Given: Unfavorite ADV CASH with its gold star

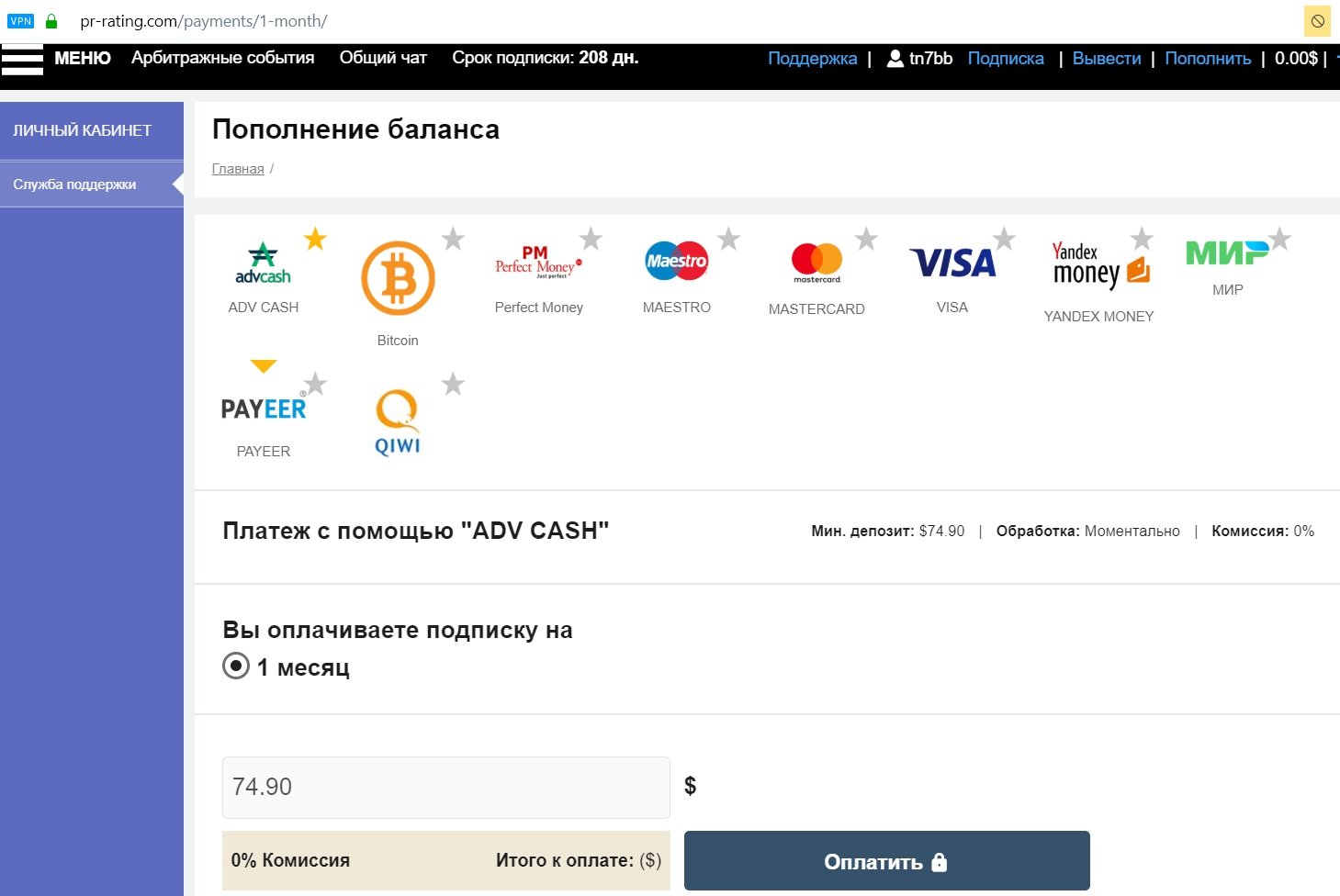Looking at the screenshot, I should pos(315,239).
